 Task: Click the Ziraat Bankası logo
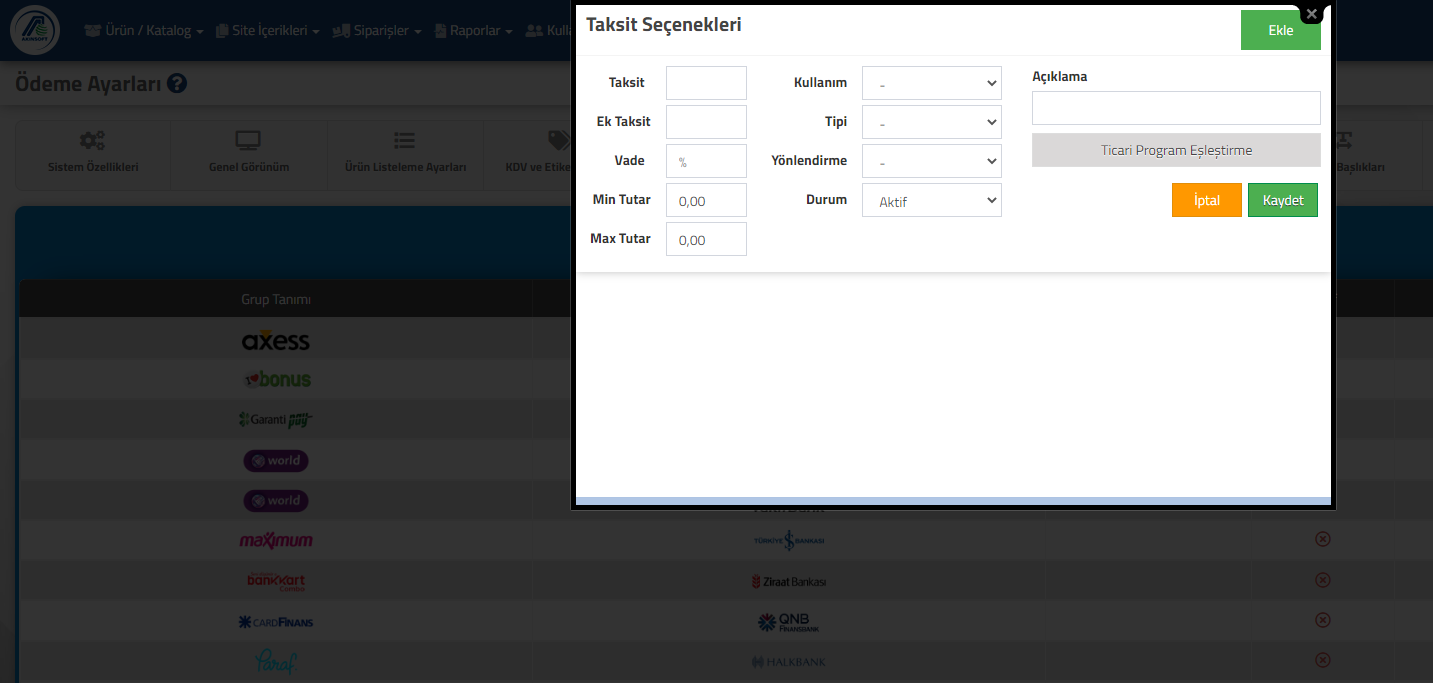tap(789, 581)
